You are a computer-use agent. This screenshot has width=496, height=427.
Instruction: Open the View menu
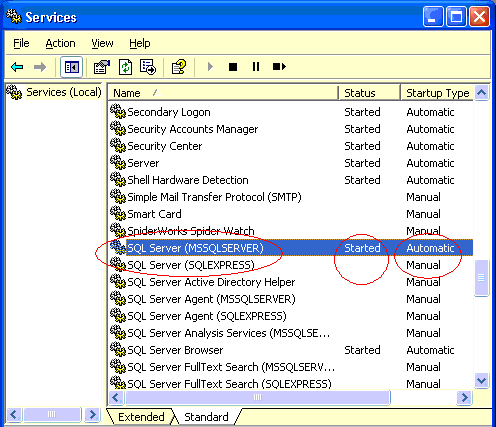pyautogui.click(x=102, y=43)
